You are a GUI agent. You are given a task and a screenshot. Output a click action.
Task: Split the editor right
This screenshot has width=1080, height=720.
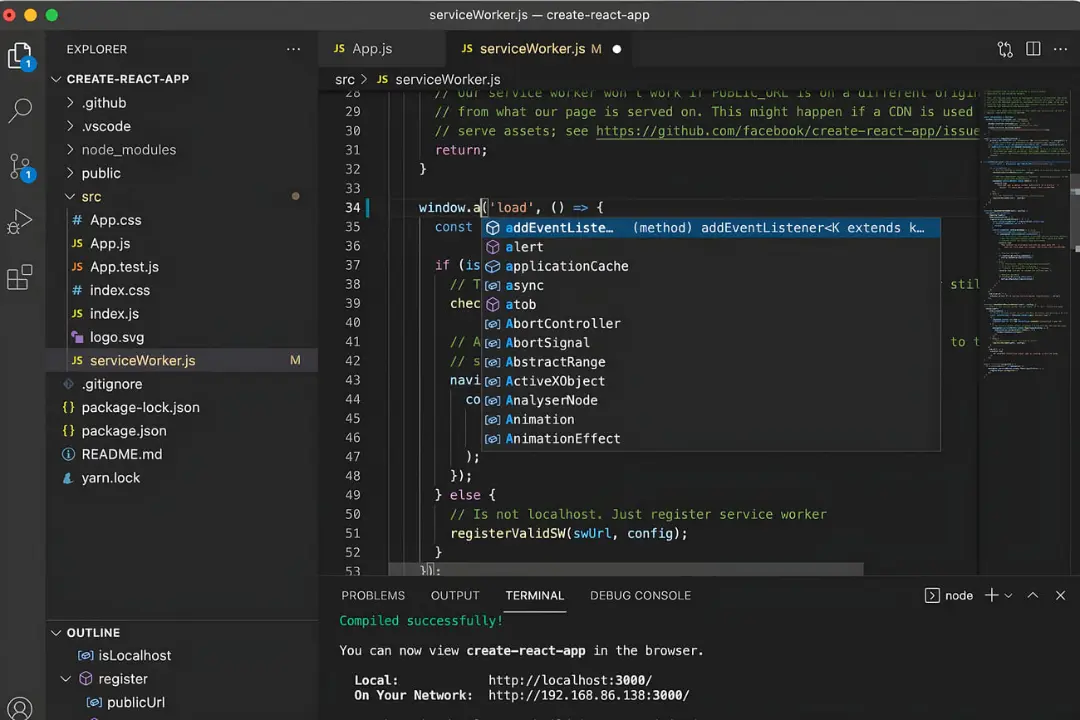click(x=1033, y=49)
